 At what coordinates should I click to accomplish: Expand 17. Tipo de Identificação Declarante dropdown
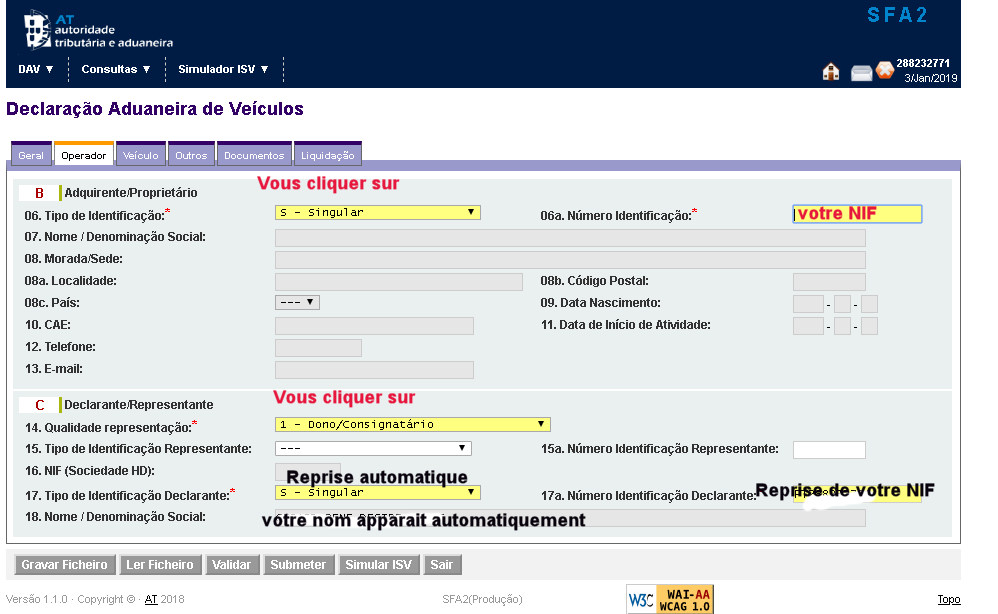pyautogui.click(x=377, y=492)
